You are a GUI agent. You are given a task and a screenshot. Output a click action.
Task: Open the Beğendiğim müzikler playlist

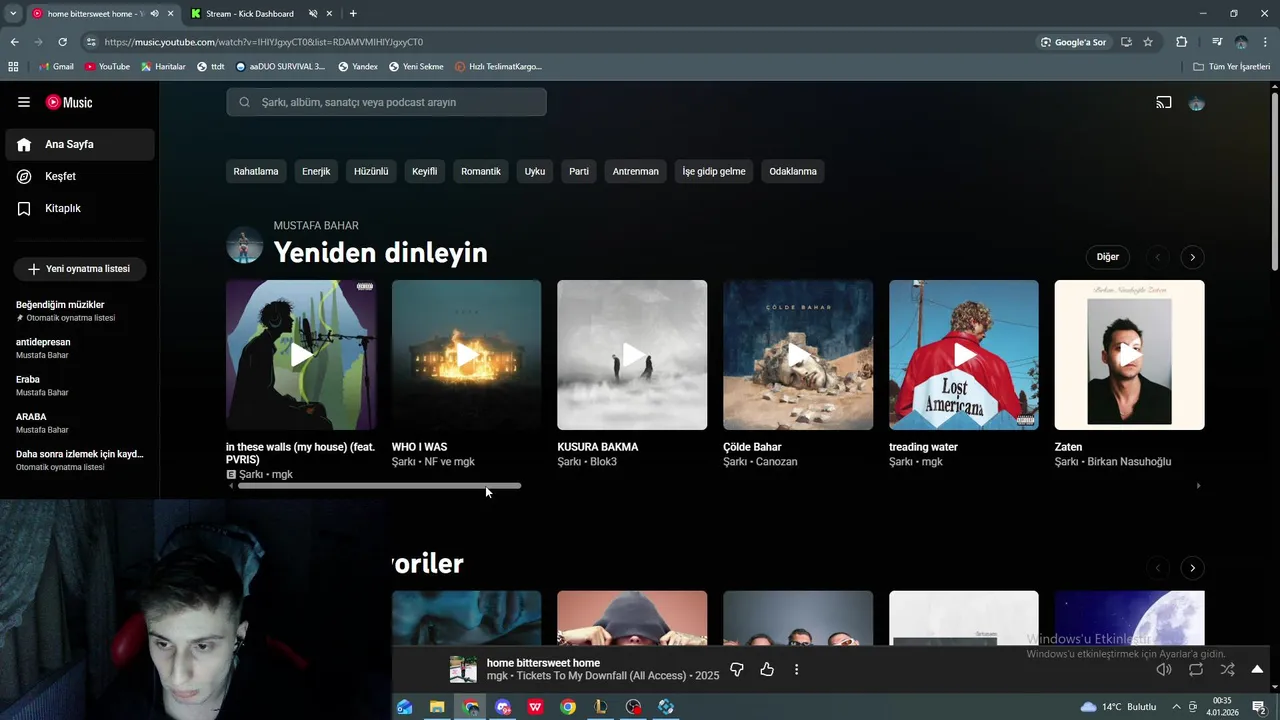(78, 310)
